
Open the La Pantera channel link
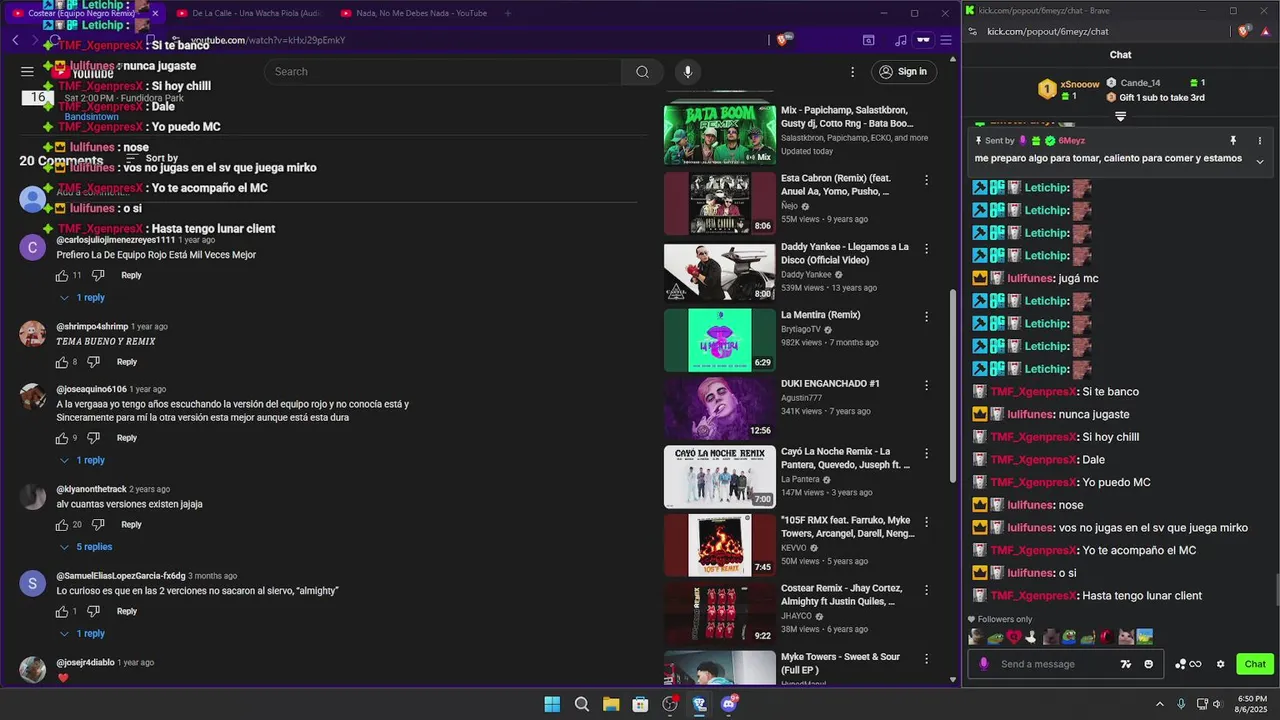(x=800, y=480)
